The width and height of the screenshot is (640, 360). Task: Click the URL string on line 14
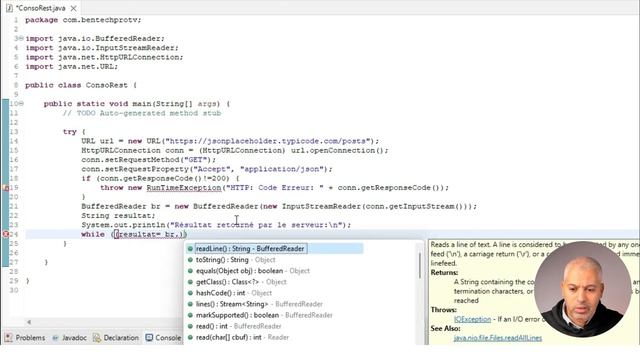268,141
